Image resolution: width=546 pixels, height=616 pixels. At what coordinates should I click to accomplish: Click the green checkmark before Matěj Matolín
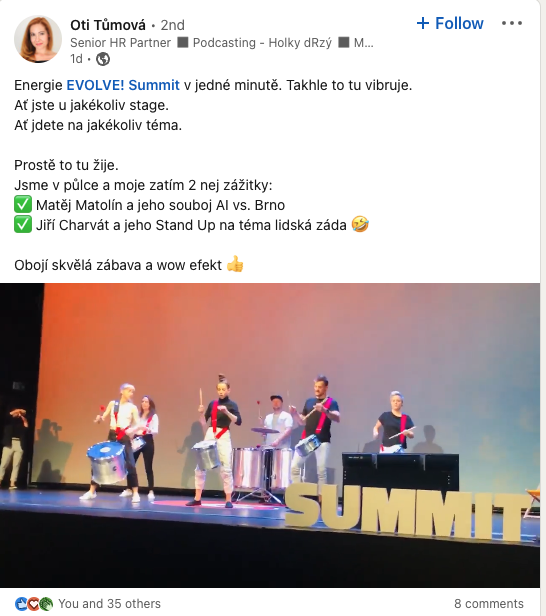click(x=23, y=205)
